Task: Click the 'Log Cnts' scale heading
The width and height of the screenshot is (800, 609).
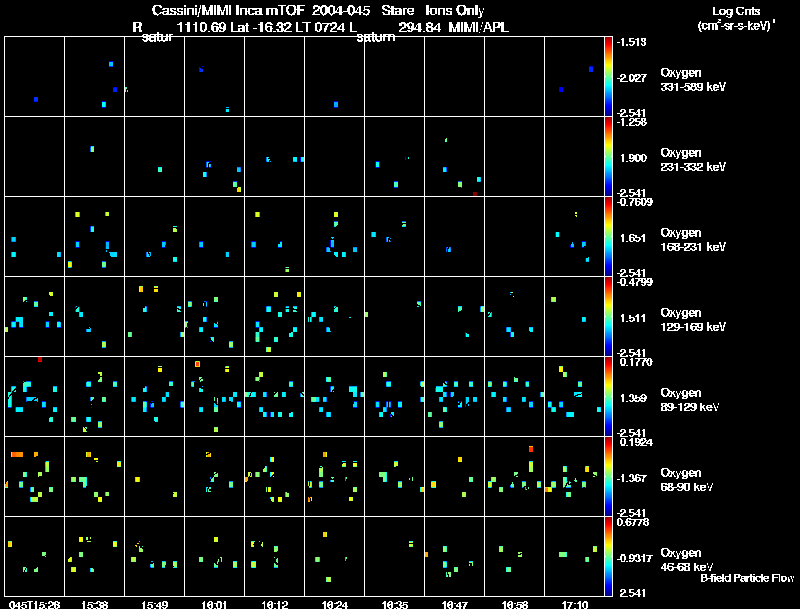Action: (x=736, y=11)
